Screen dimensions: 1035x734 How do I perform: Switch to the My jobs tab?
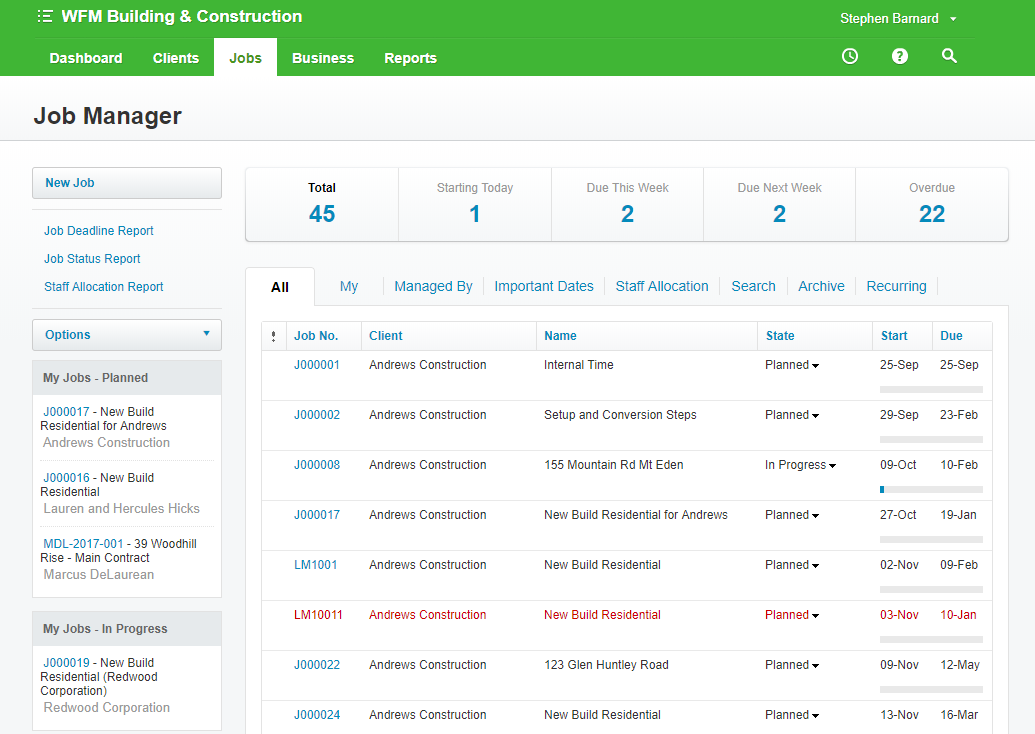tap(349, 286)
